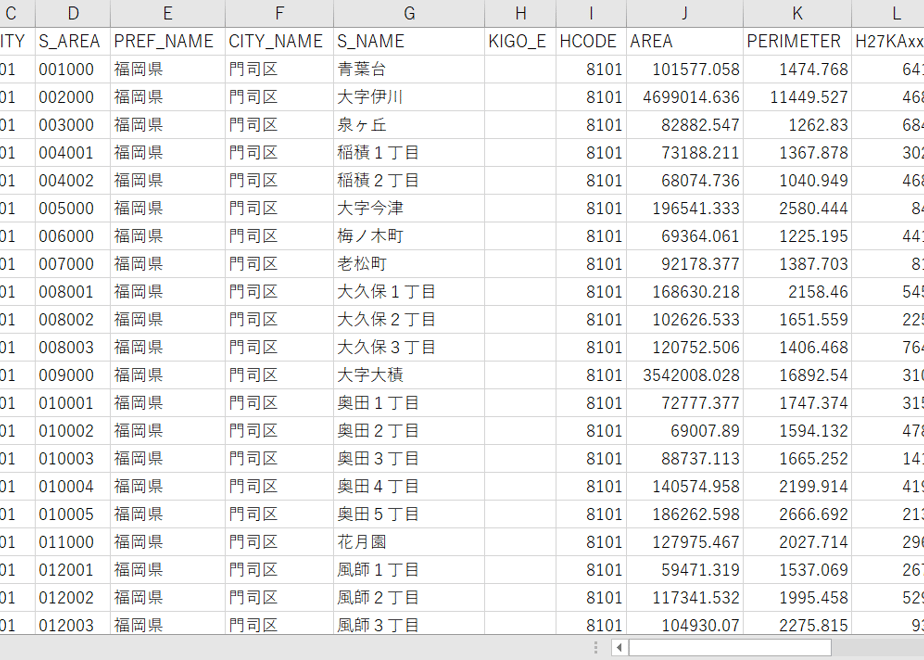Select PERIMETER value 16892.54
Screen dimensions: 924x660
(x=797, y=375)
